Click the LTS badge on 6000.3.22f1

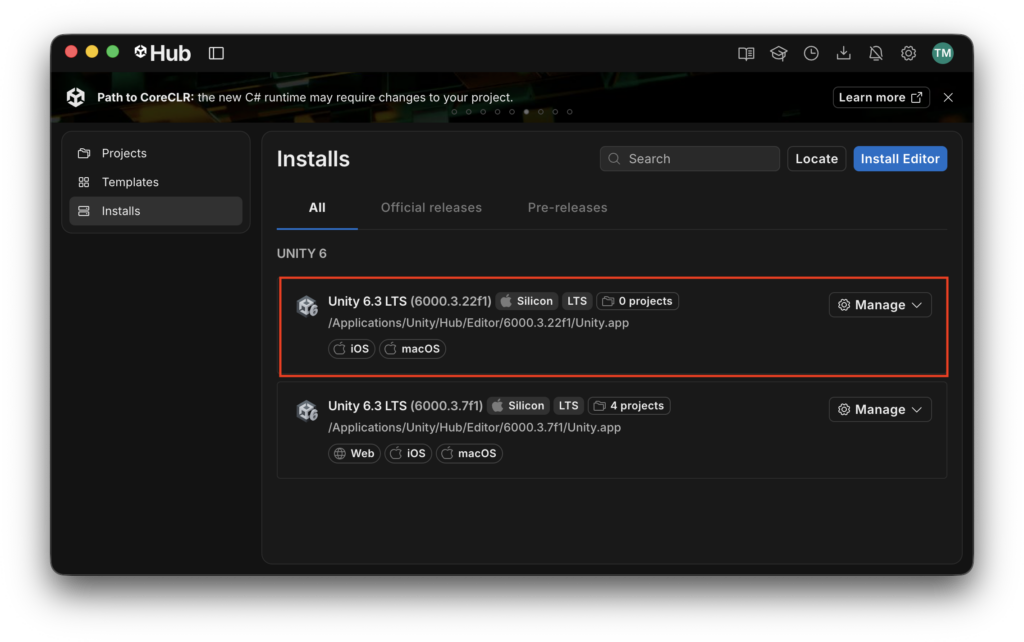(577, 301)
